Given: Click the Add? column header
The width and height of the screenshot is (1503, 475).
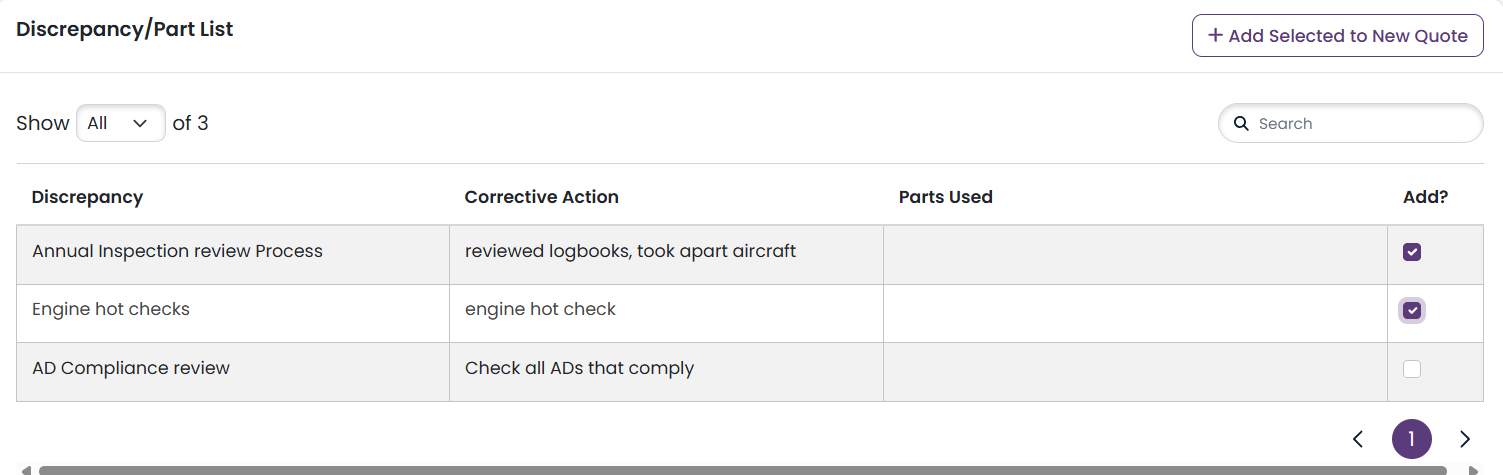Looking at the screenshot, I should coord(1426,197).
